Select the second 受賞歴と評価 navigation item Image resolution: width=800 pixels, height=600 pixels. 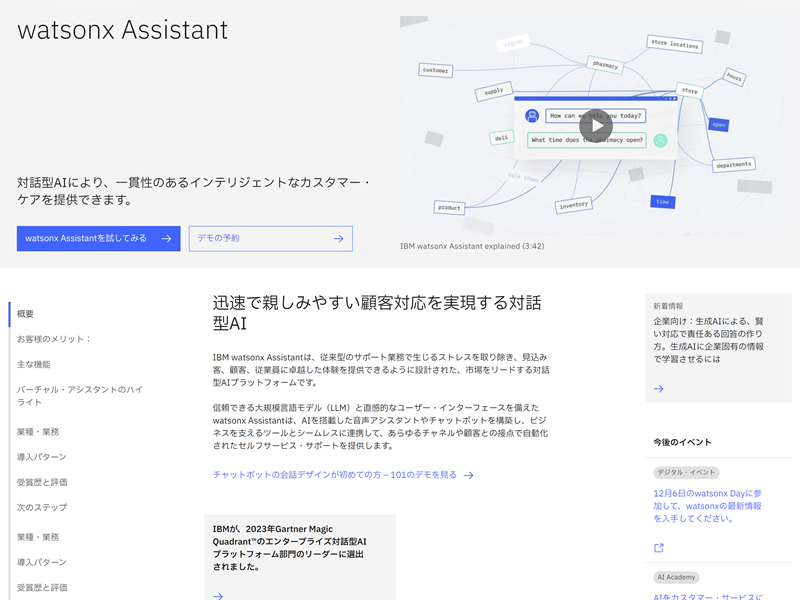[42, 587]
